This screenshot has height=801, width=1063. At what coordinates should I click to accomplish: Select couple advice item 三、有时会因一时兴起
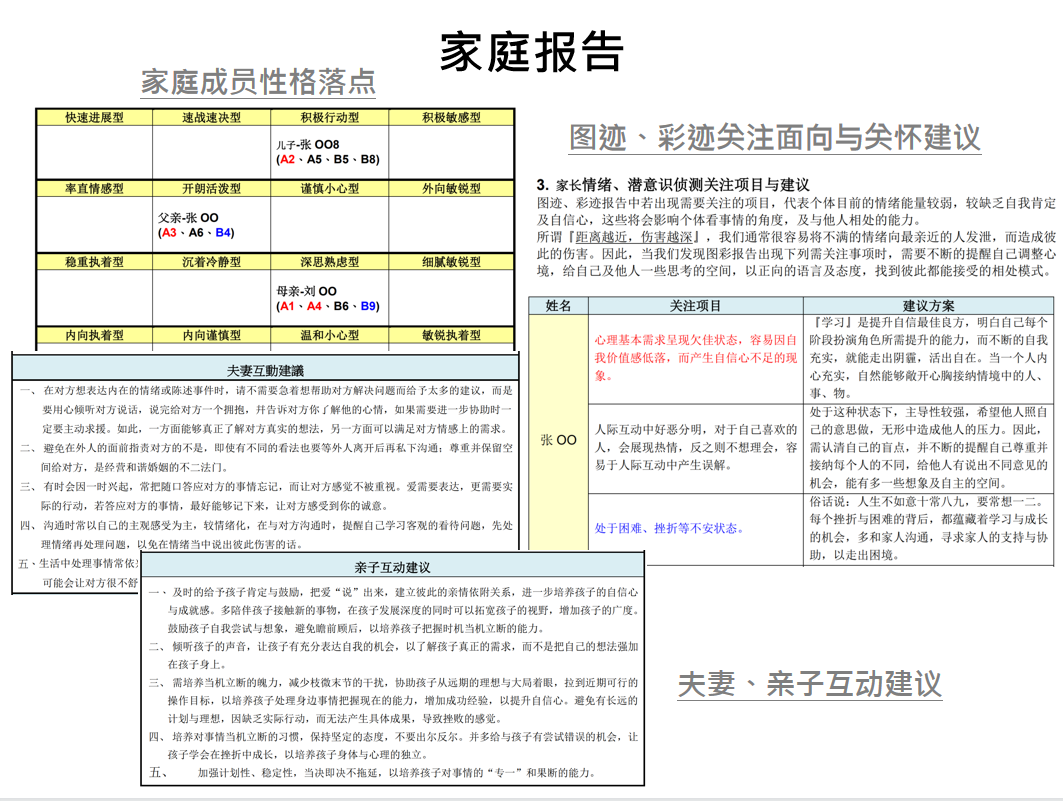tap(266, 496)
